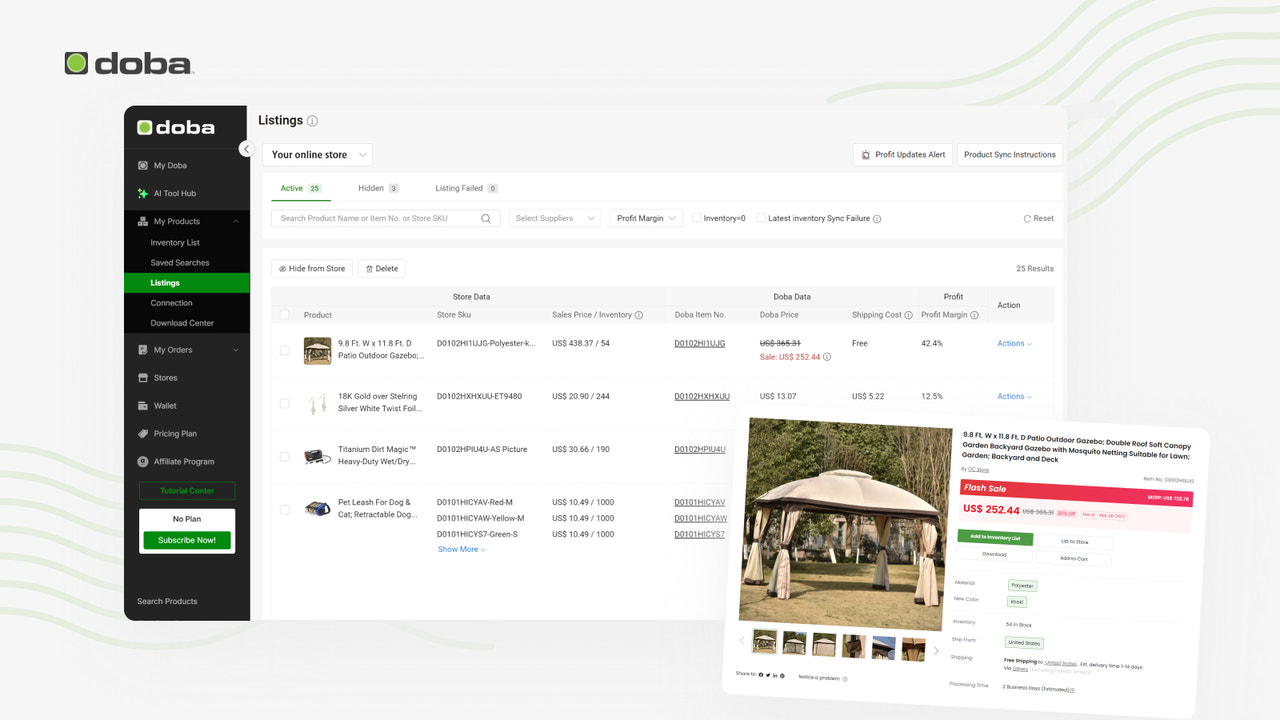This screenshot has height=720, width=1280.
Task: Open the Select Suppliers dropdown
Action: coord(555,218)
